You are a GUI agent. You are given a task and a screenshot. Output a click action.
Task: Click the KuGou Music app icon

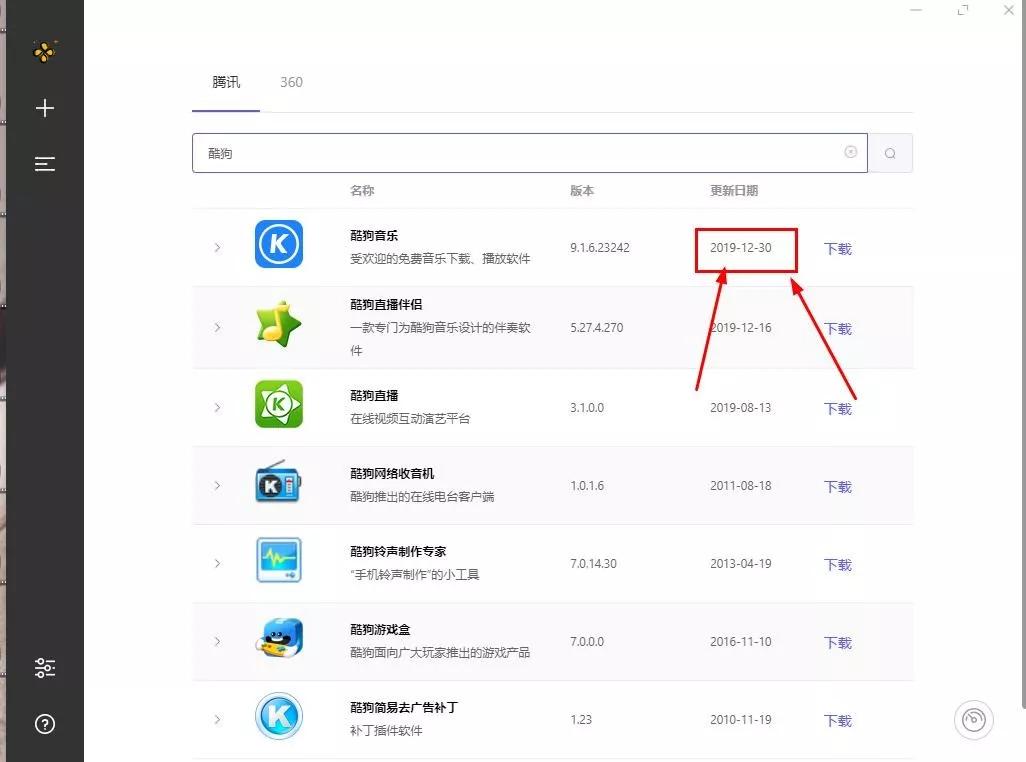click(279, 243)
